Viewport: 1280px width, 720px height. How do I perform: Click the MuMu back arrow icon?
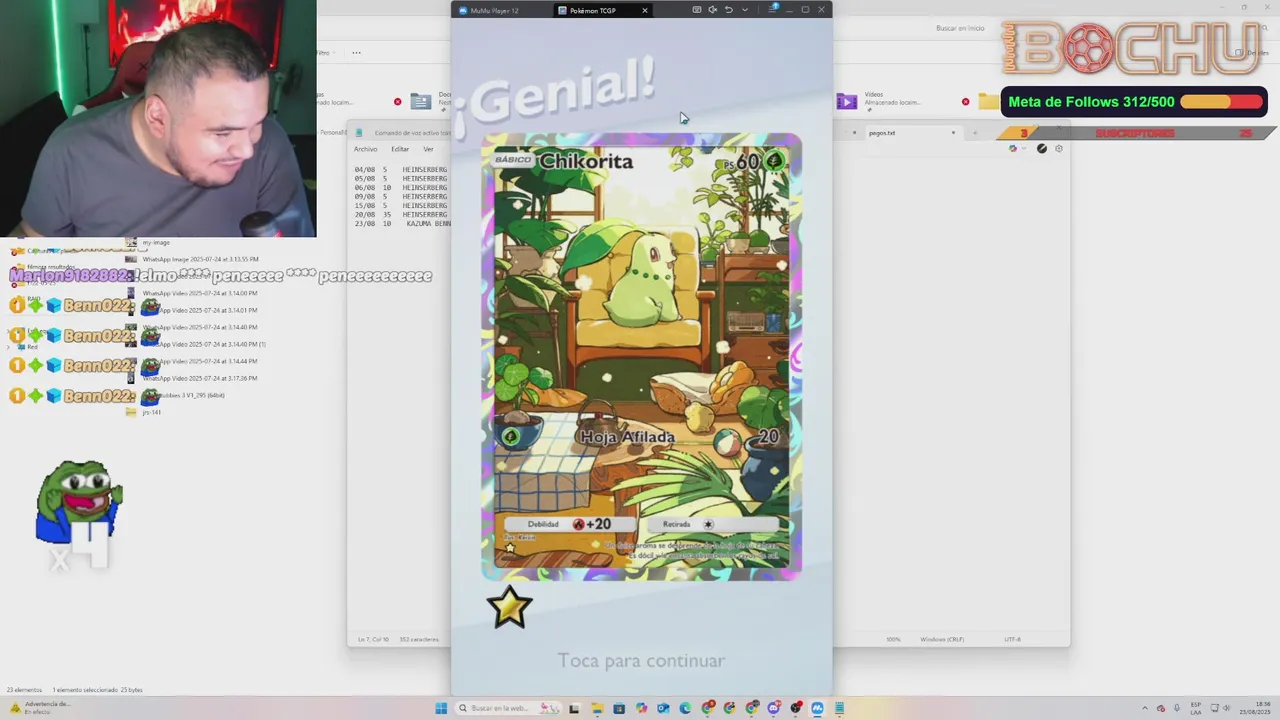(x=728, y=10)
